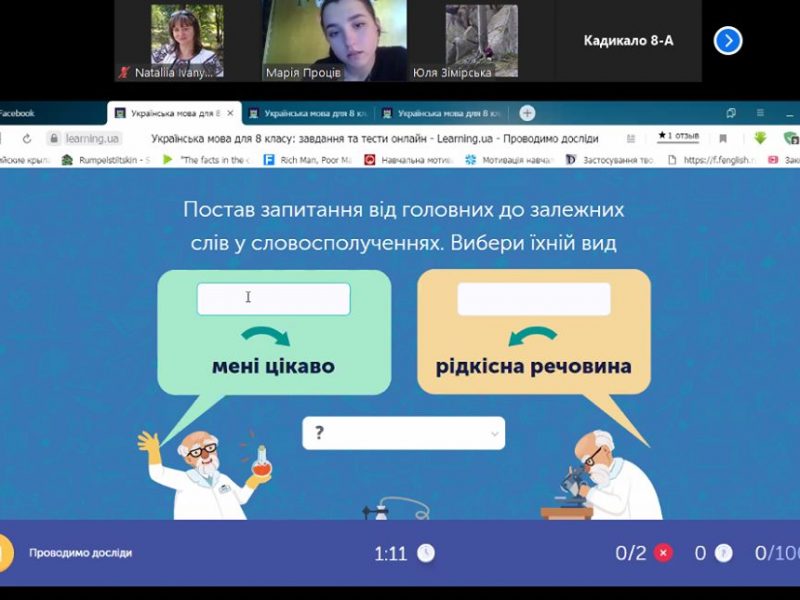The height and width of the screenshot is (600, 800).
Task: Switch to the Facebook tab
Action: tap(18, 113)
